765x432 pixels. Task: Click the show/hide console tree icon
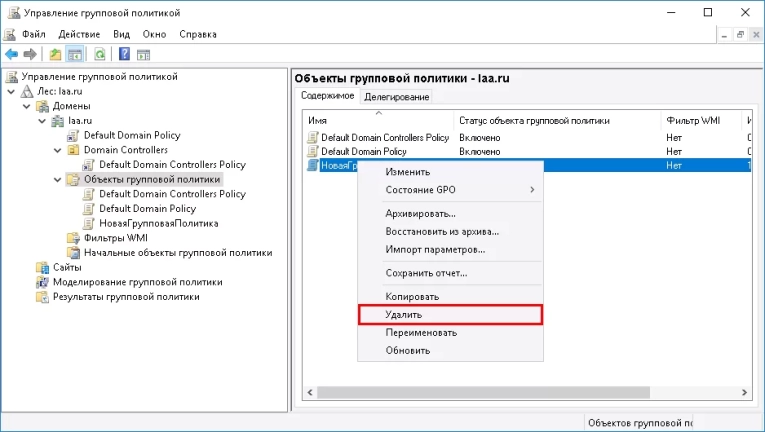[x=74, y=54]
